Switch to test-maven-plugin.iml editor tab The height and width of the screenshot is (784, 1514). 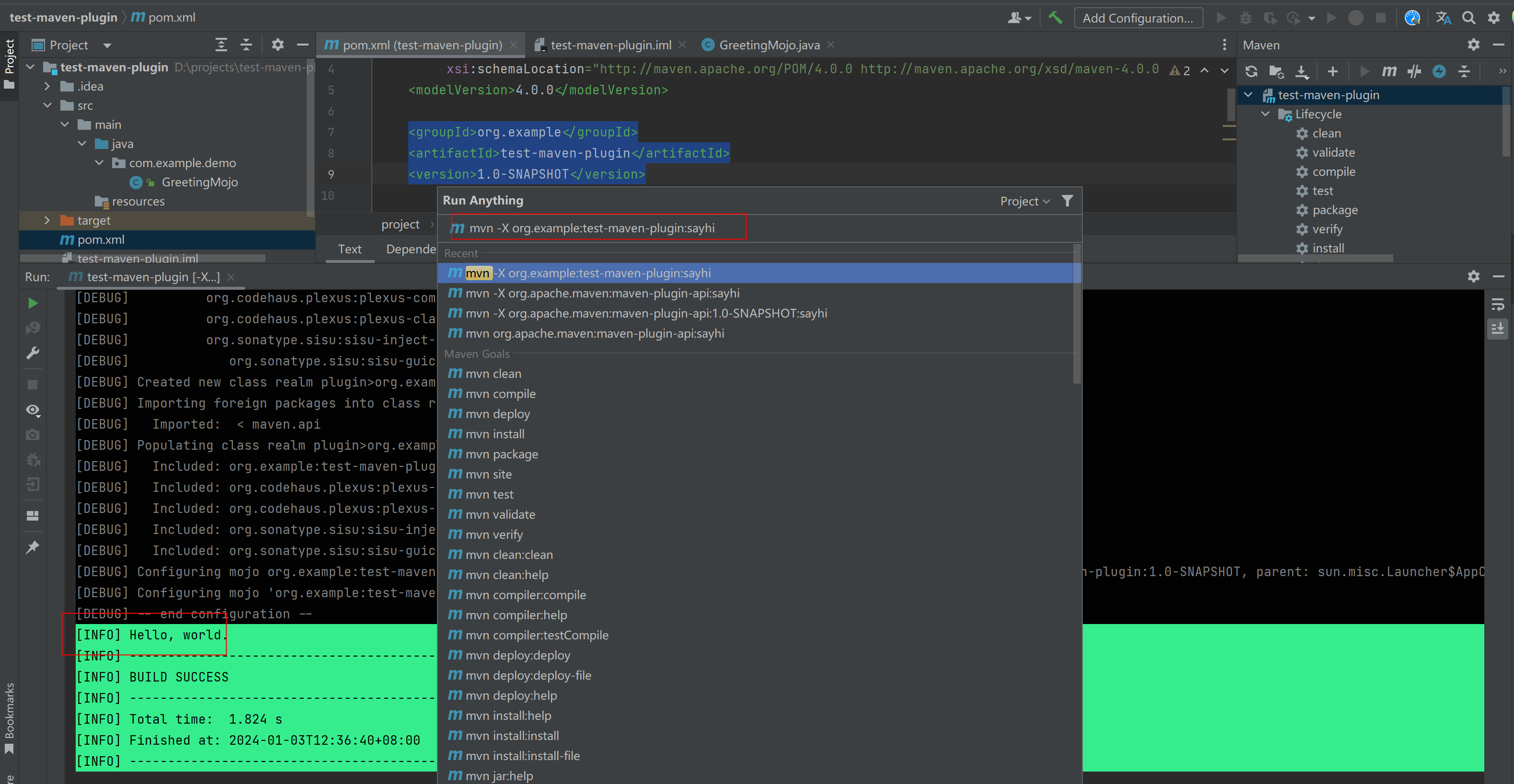pos(610,45)
